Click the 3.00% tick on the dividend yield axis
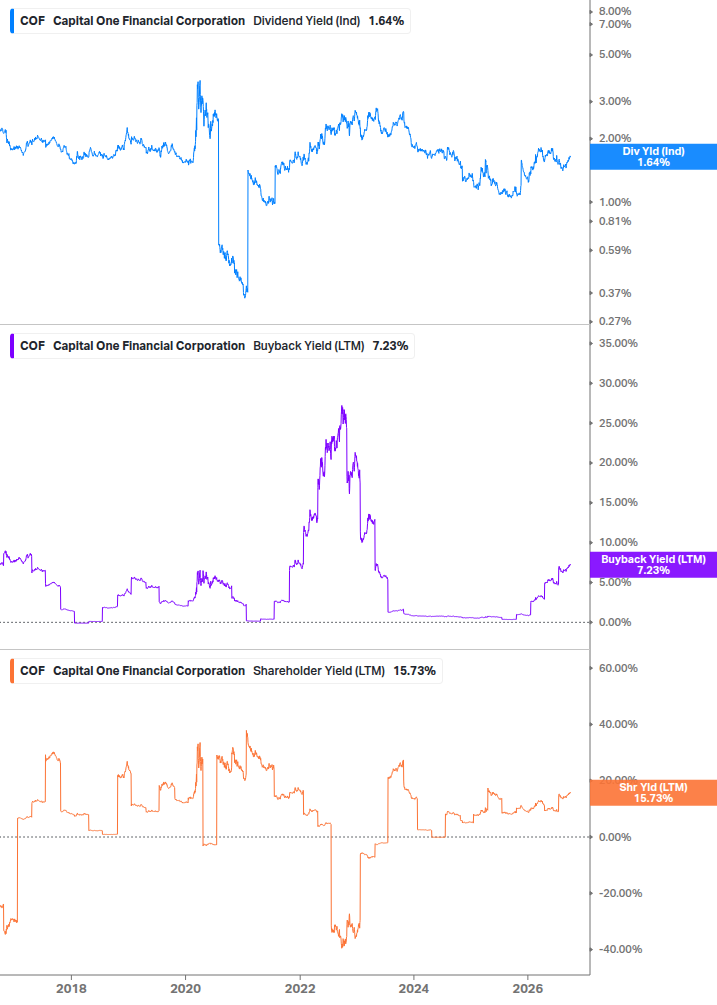The image size is (717, 1005). click(614, 101)
